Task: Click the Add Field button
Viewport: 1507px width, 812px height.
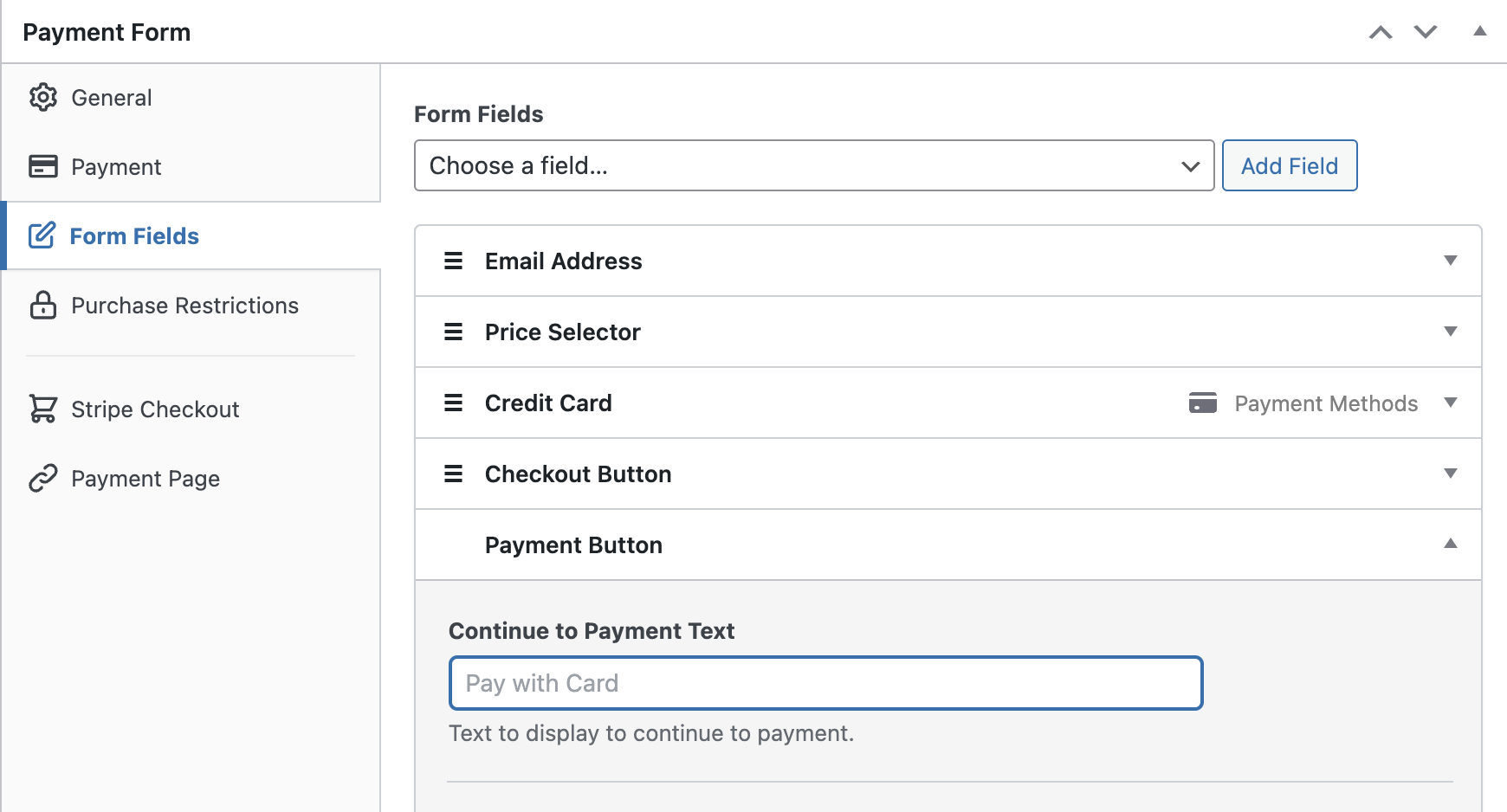Action: click(1290, 165)
